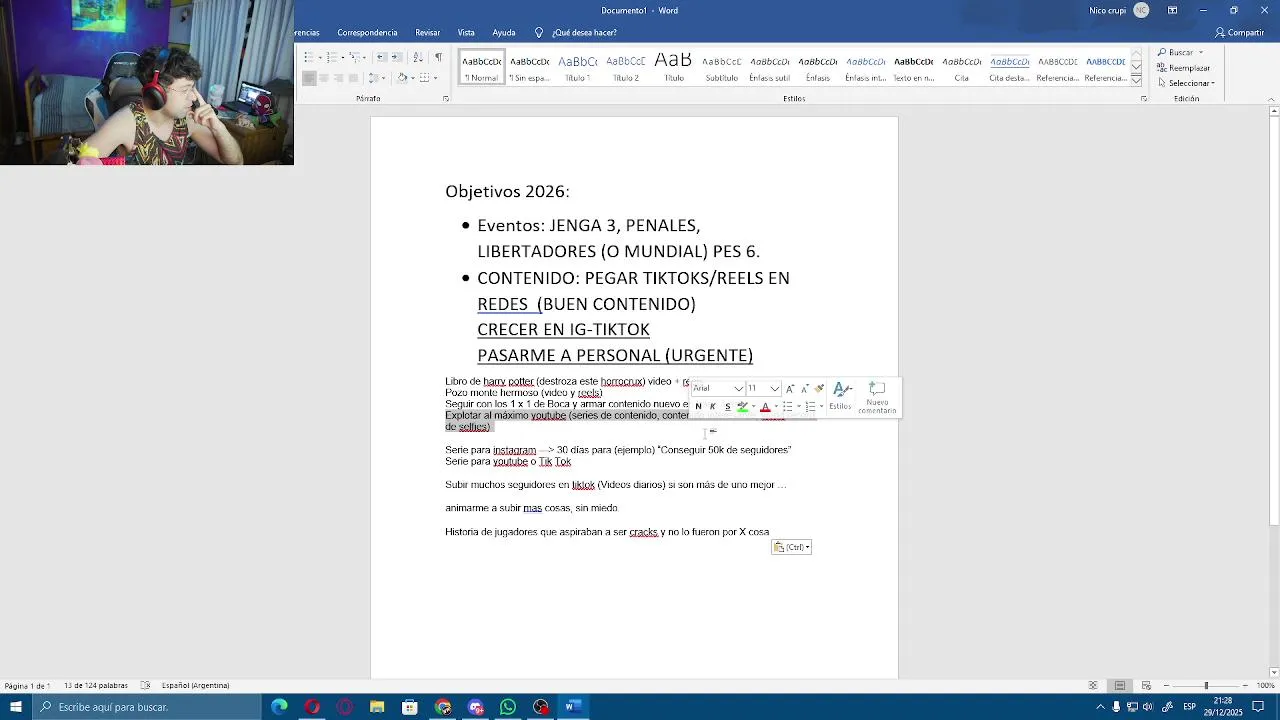Click the numbered list icon in ribbon
Viewport: 1280px width, 720px height.
point(332,57)
